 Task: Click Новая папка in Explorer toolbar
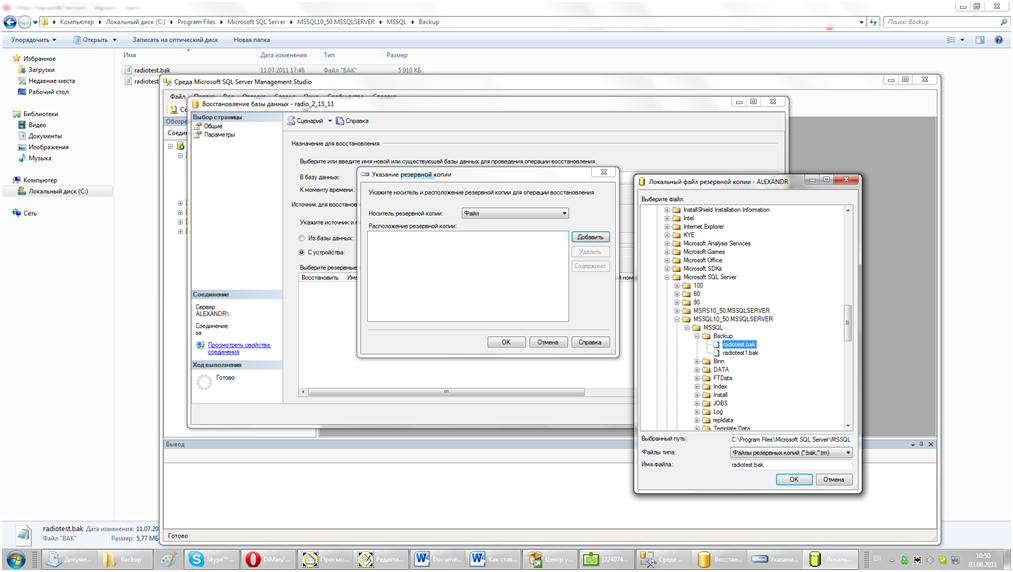(x=251, y=40)
